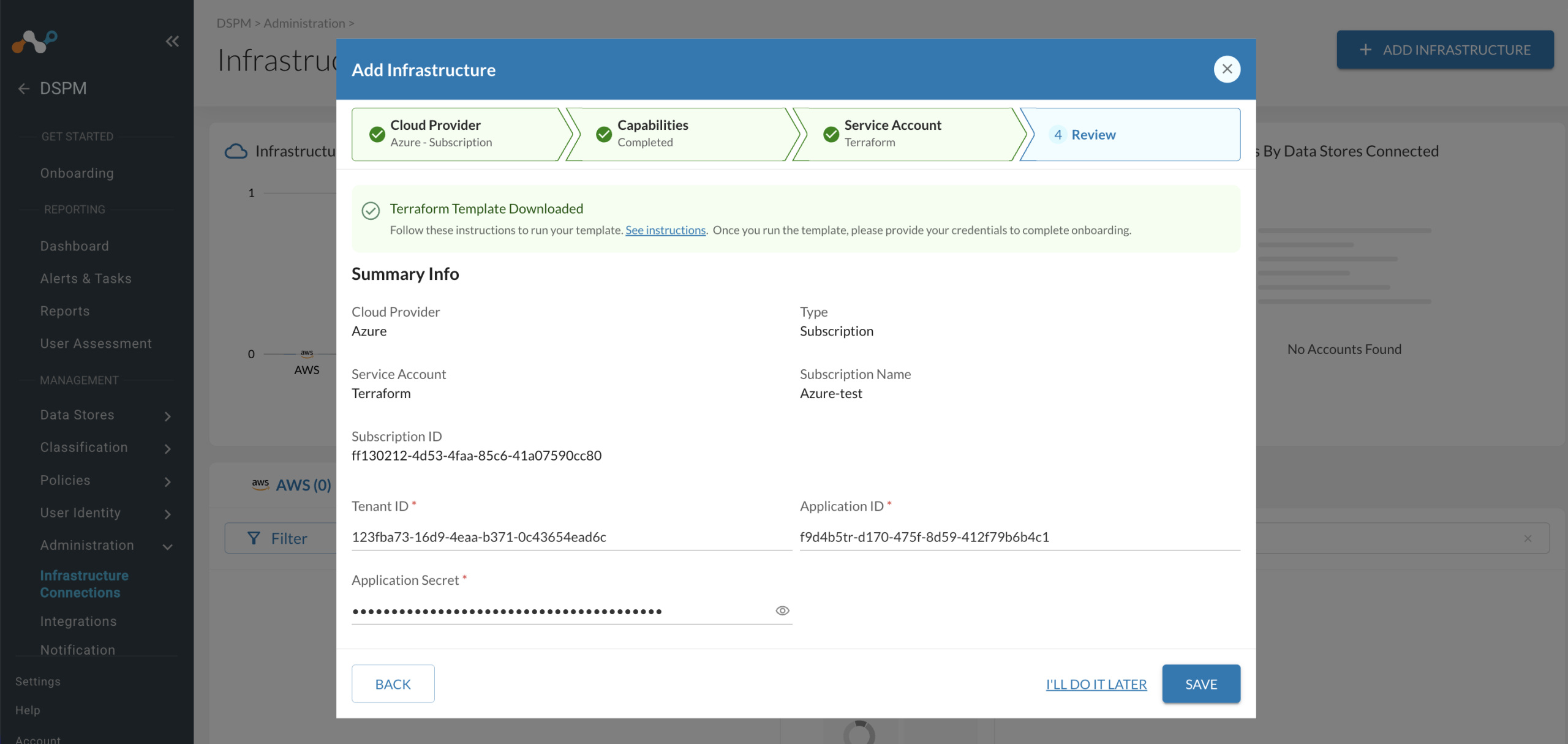Viewport: 1568px width, 744px height.
Task: Click the Administration breadcrumb link
Action: [304, 23]
